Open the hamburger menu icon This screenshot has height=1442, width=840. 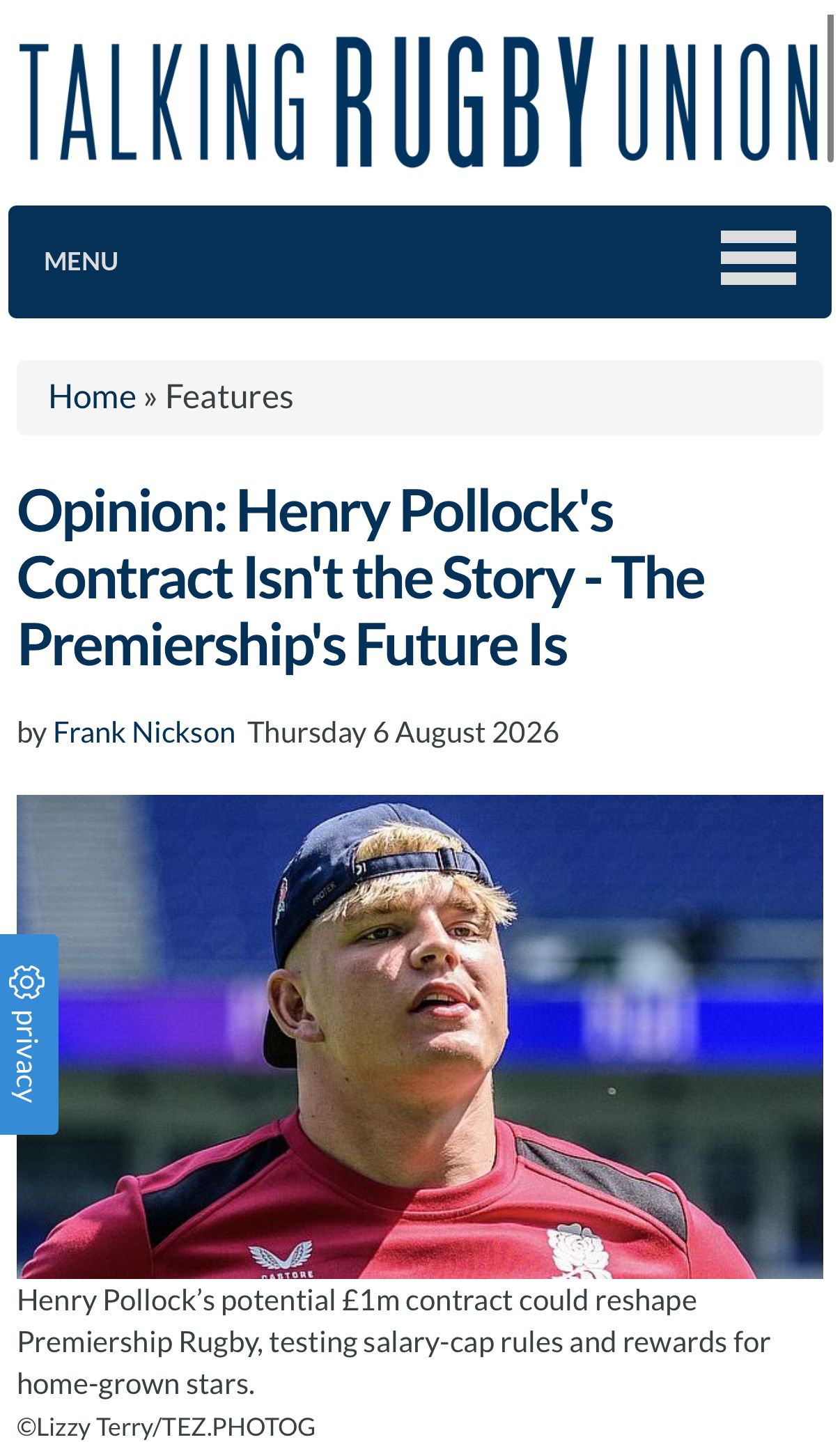point(758,258)
